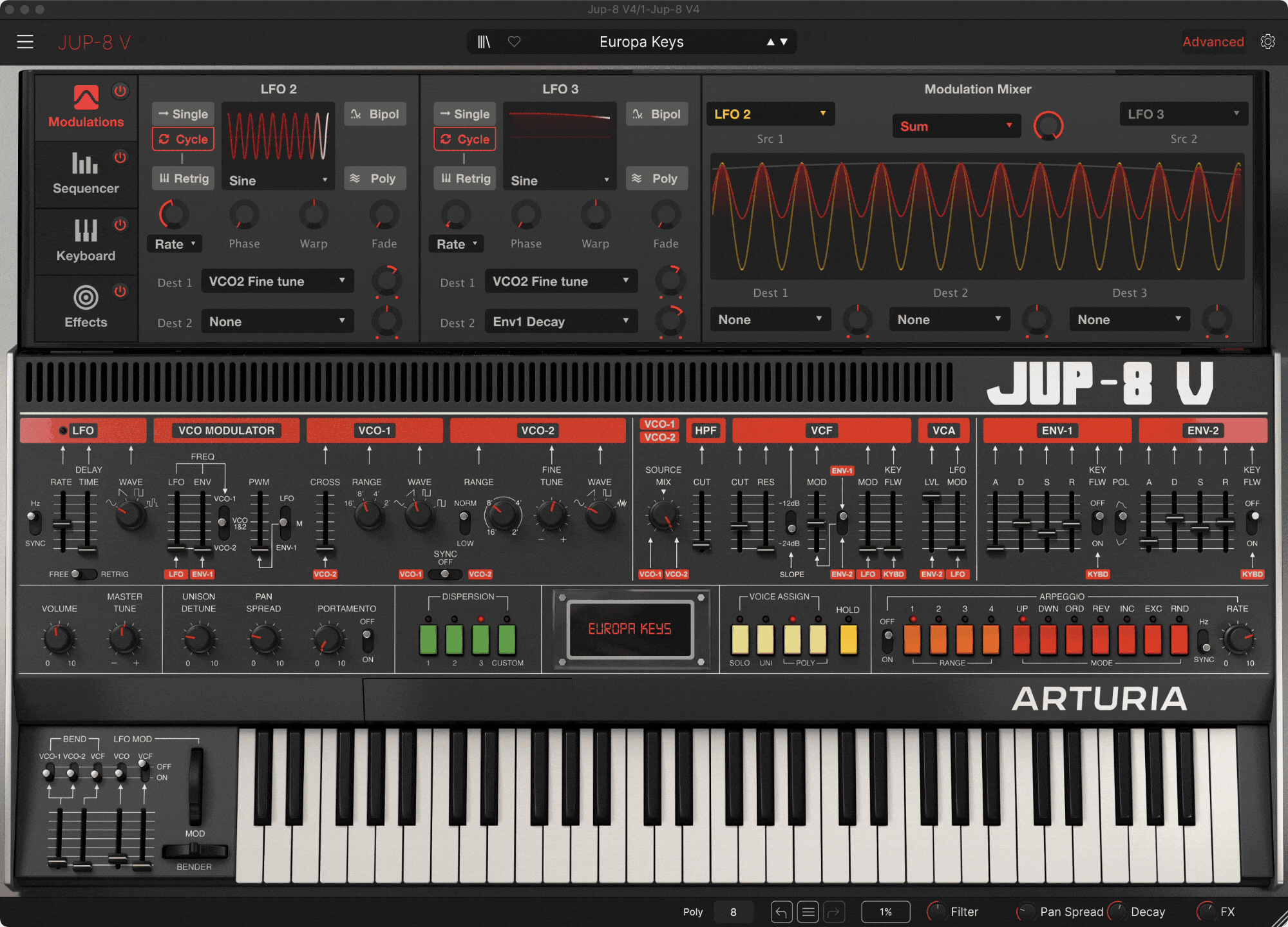
Task: Open the hamburger main menu
Action: click(25, 42)
